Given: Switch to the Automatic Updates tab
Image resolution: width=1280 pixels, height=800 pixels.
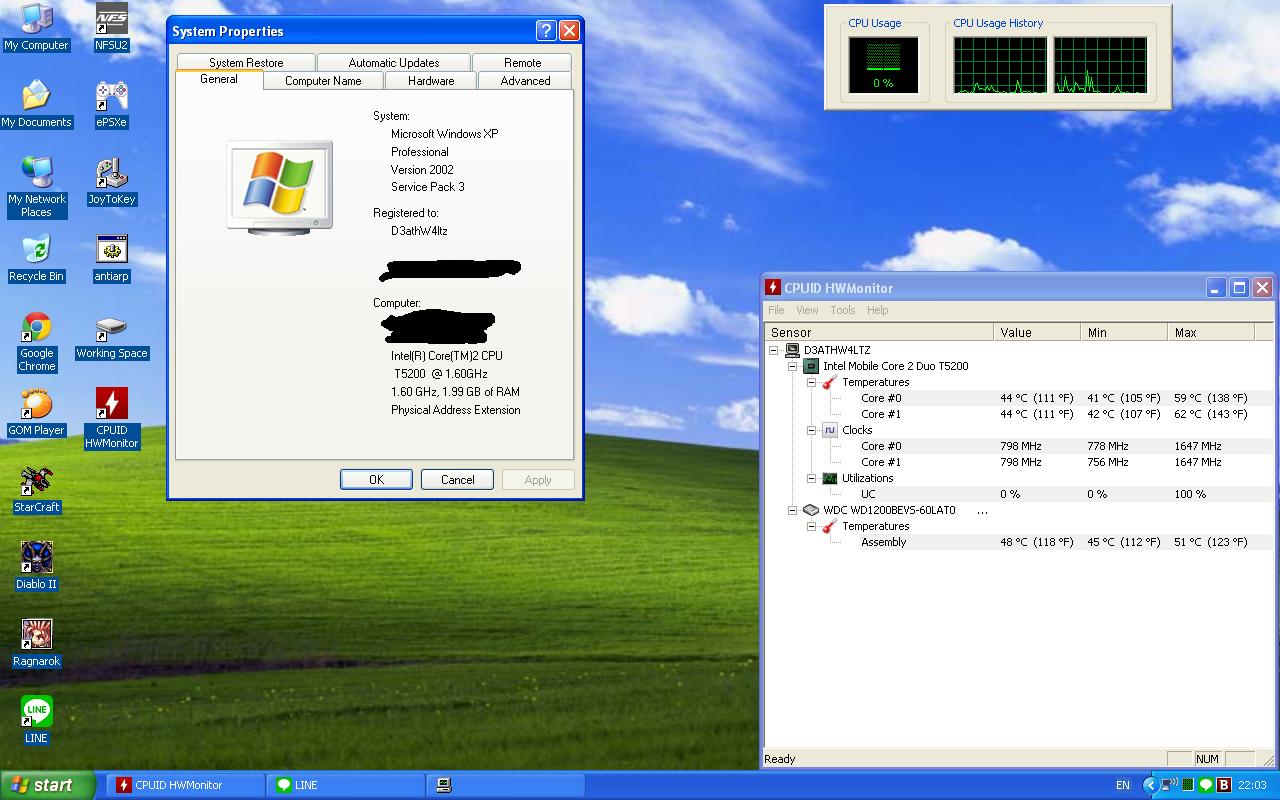Looking at the screenshot, I should [x=394, y=63].
